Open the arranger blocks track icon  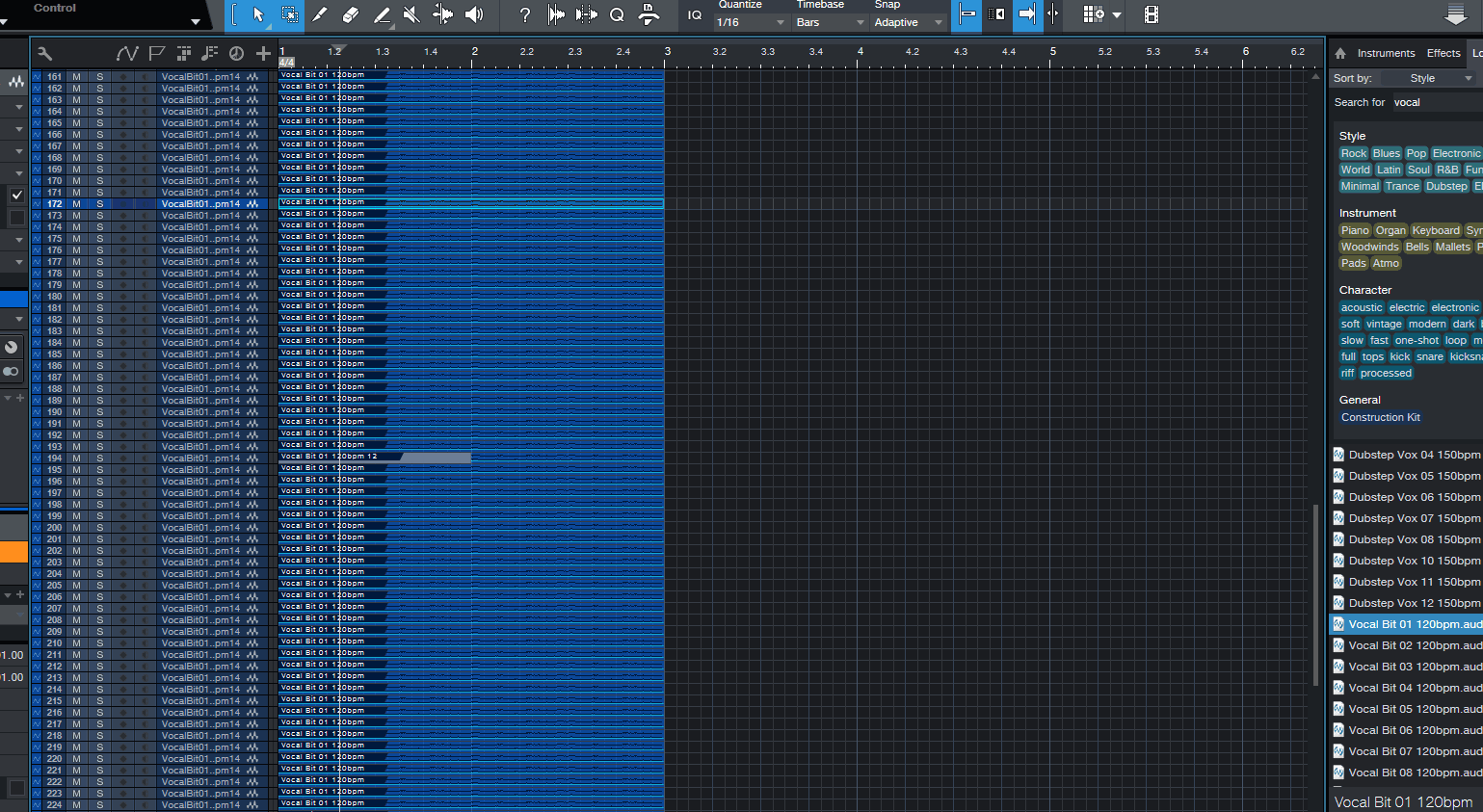tap(183, 54)
